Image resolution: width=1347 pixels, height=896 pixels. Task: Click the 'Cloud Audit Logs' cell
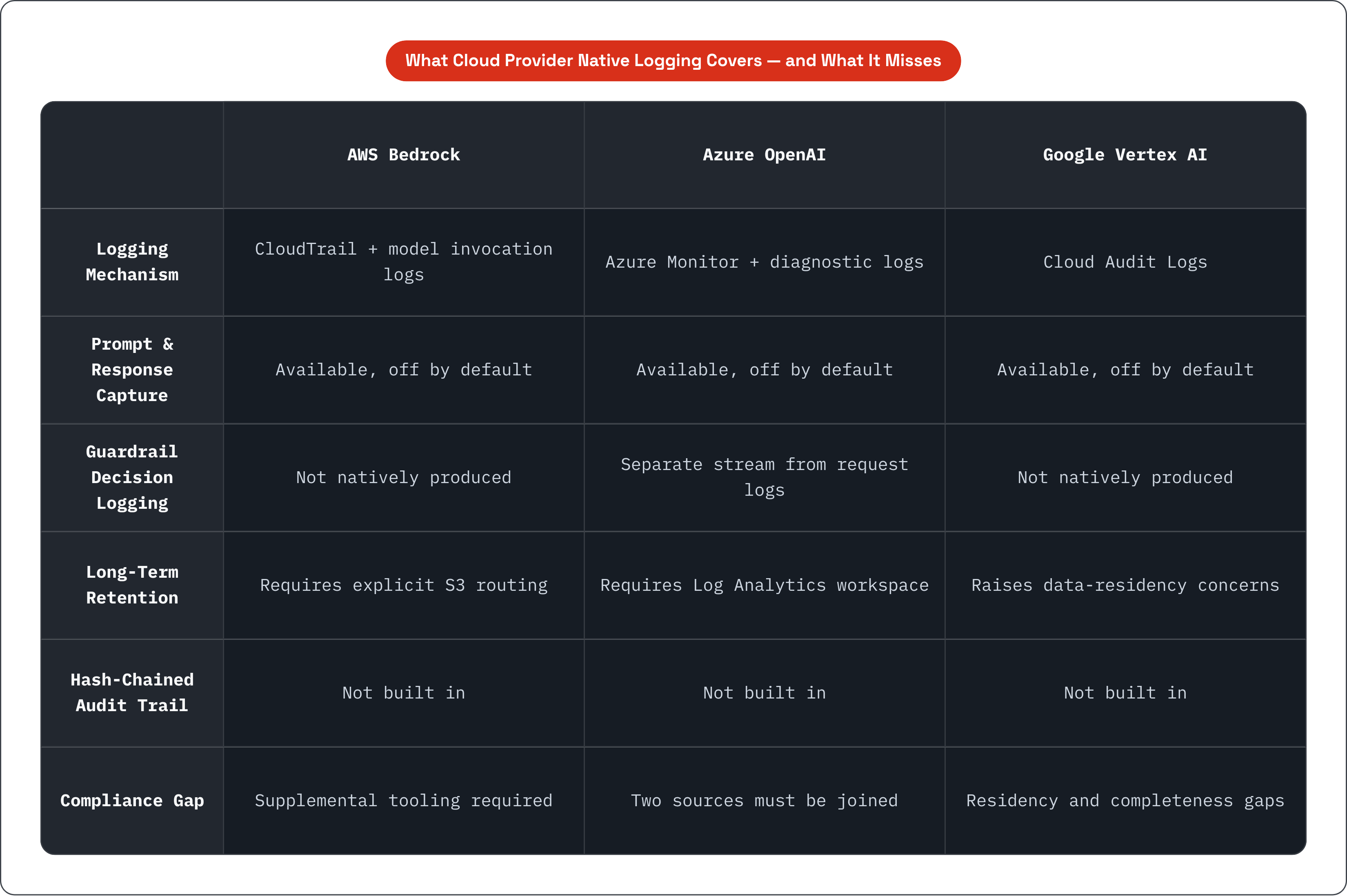pyautogui.click(x=1125, y=262)
